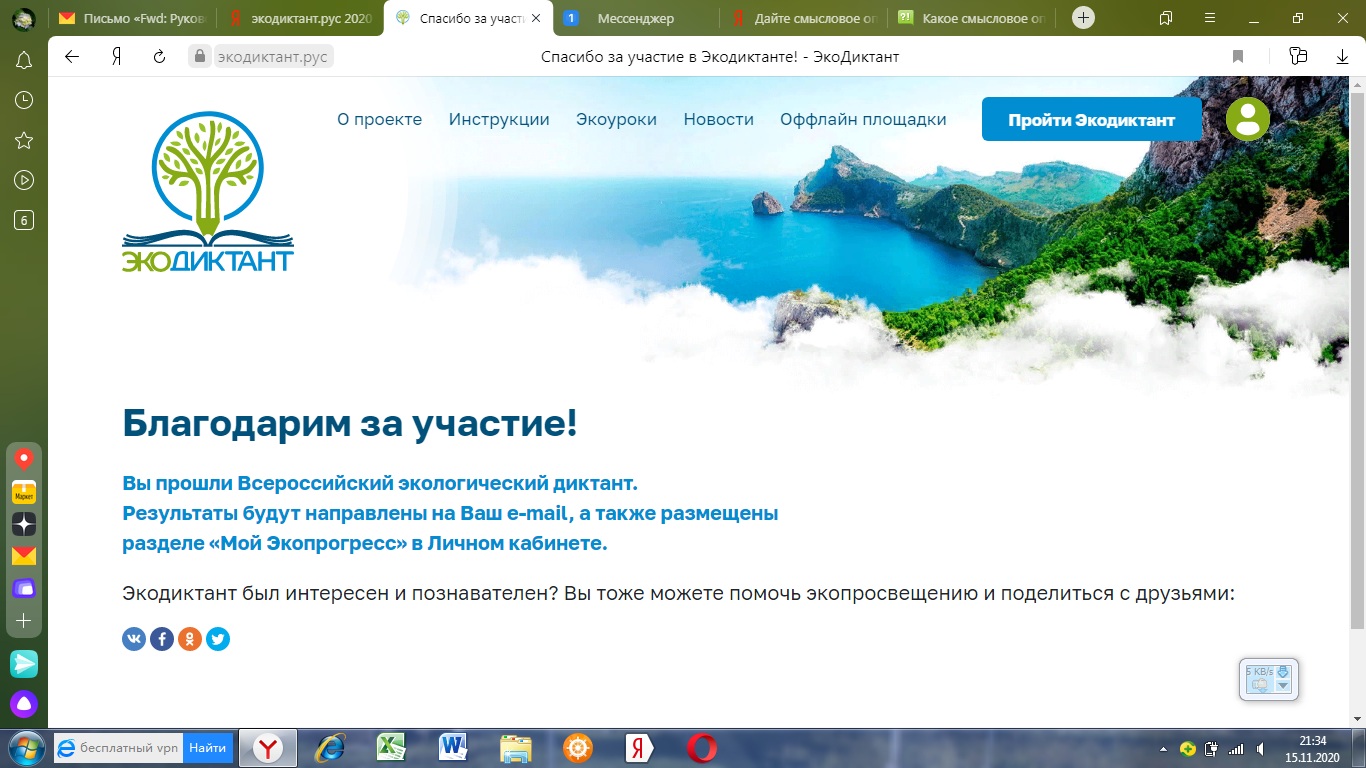The image size is (1366, 768).
Task: Open the downloads arrow icon
Action: (1342, 57)
